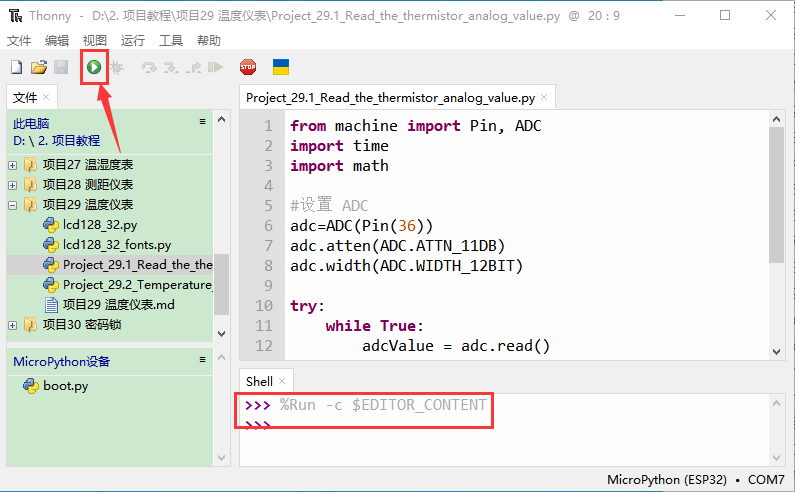
Task: Click the red Stop button icon
Action: pyautogui.click(x=248, y=67)
